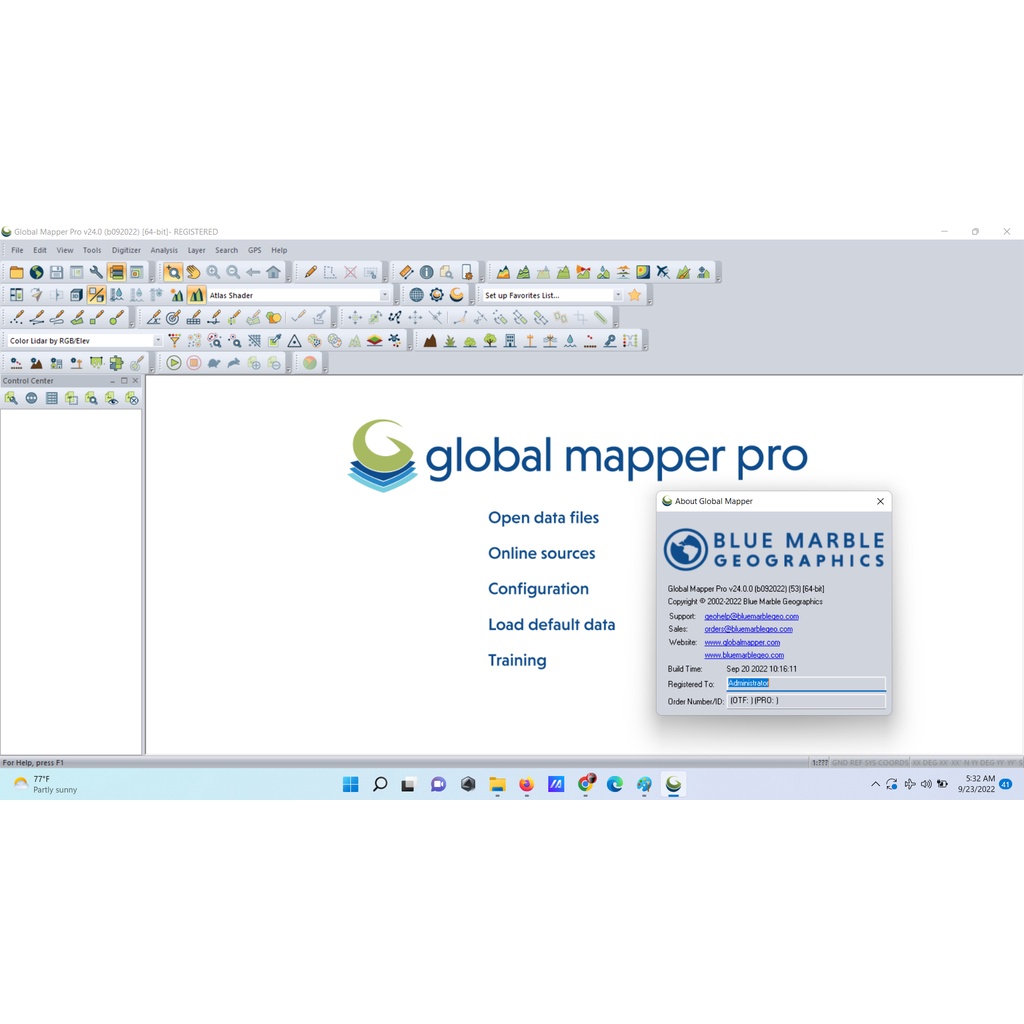Click the stop recording square icon
This screenshot has width=1024, height=1024.
coord(194,363)
